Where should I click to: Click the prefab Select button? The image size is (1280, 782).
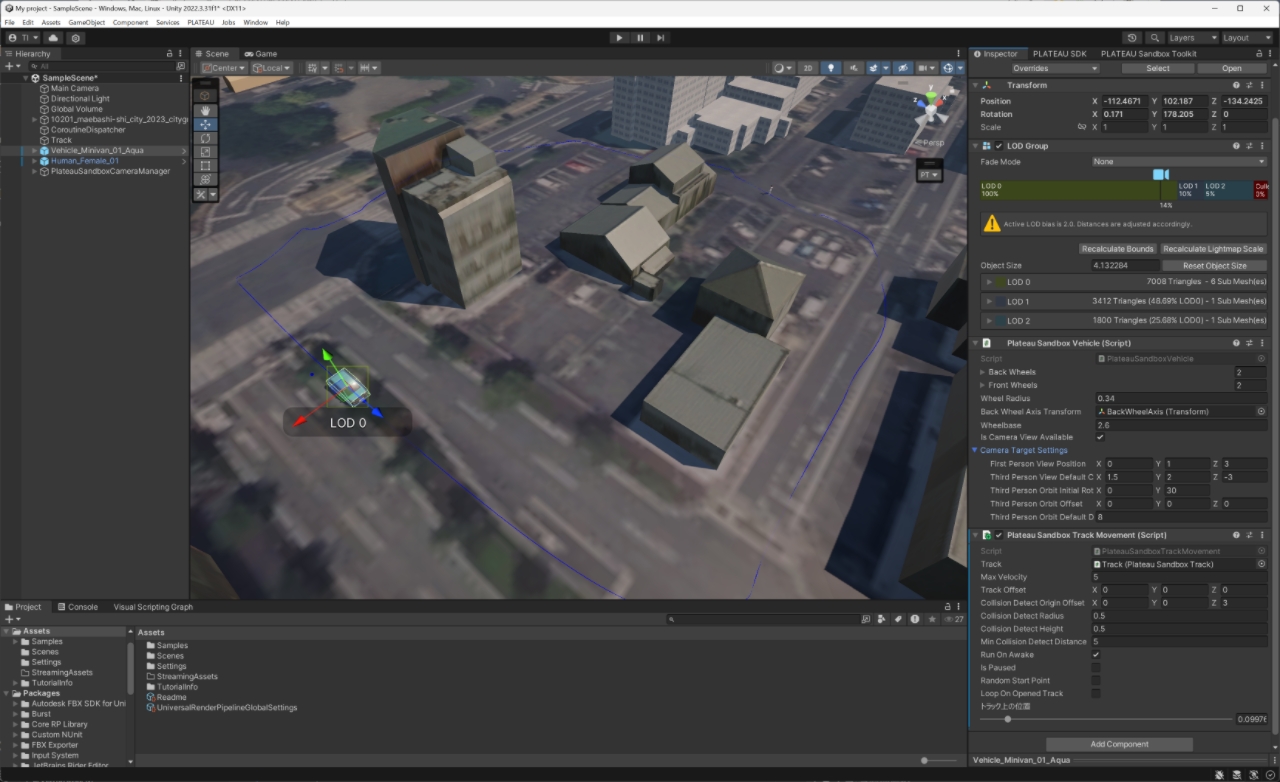point(1158,68)
